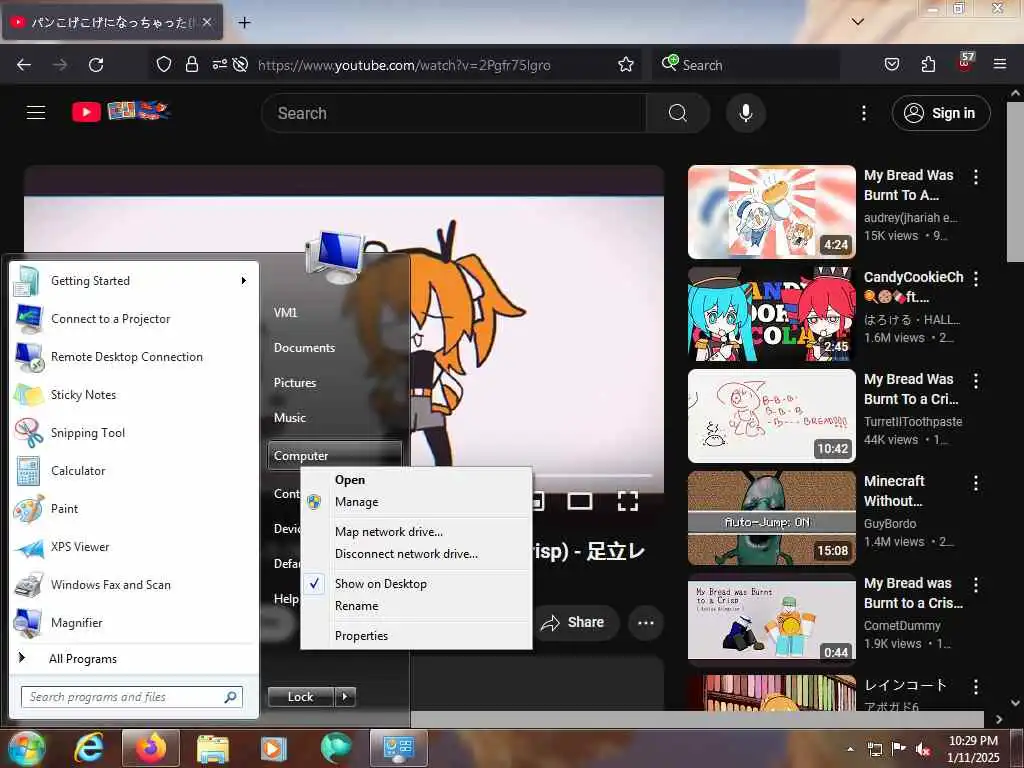
Task: Choose Rename in the context menu
Action: click(x=416, y=606)
